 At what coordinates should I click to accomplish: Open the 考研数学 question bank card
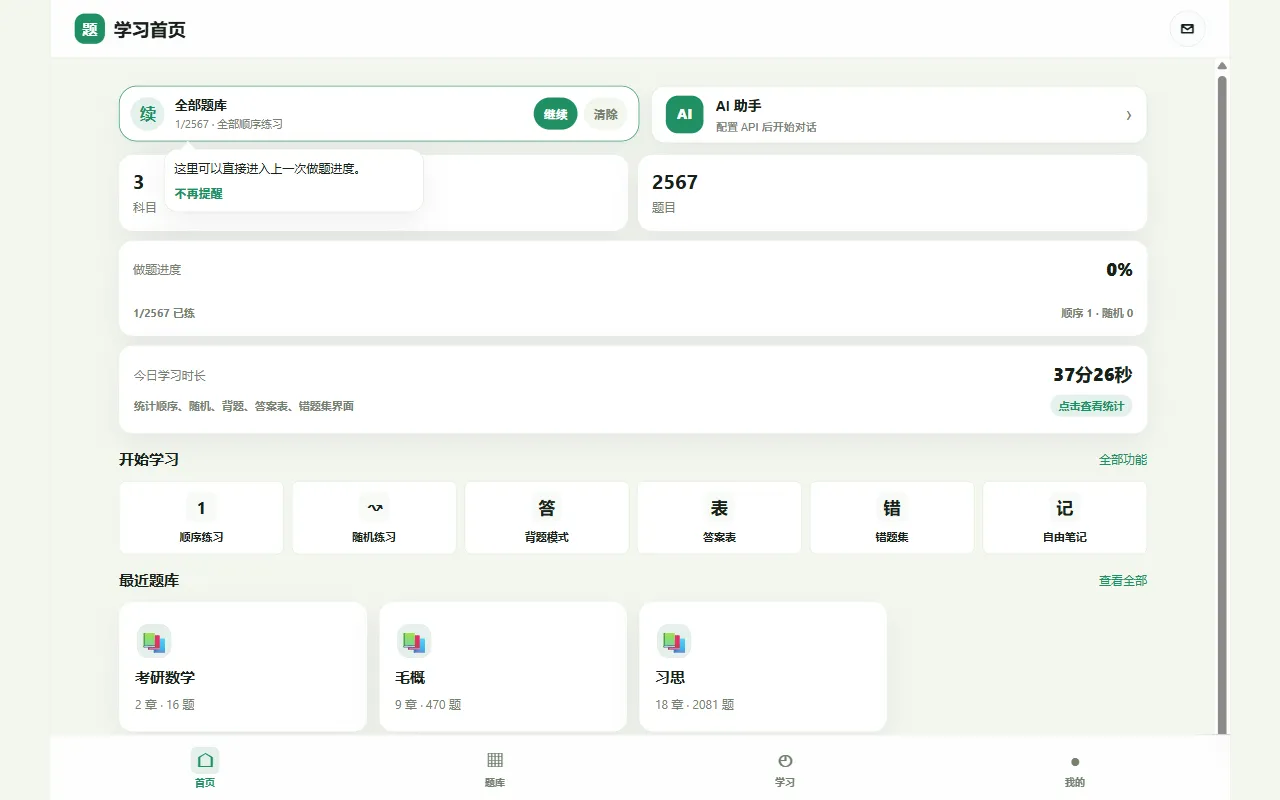pyautogui.click(x=243, y=666)
